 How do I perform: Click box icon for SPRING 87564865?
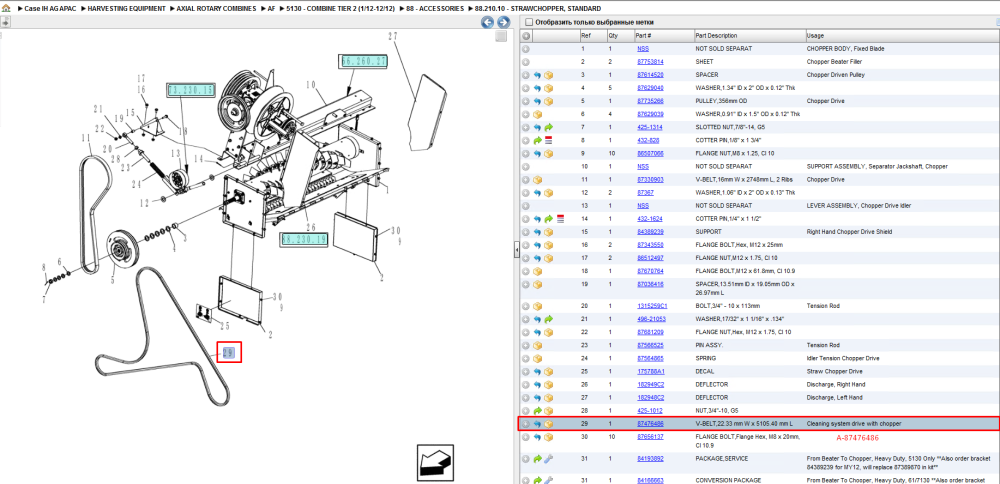click(538, 358)
